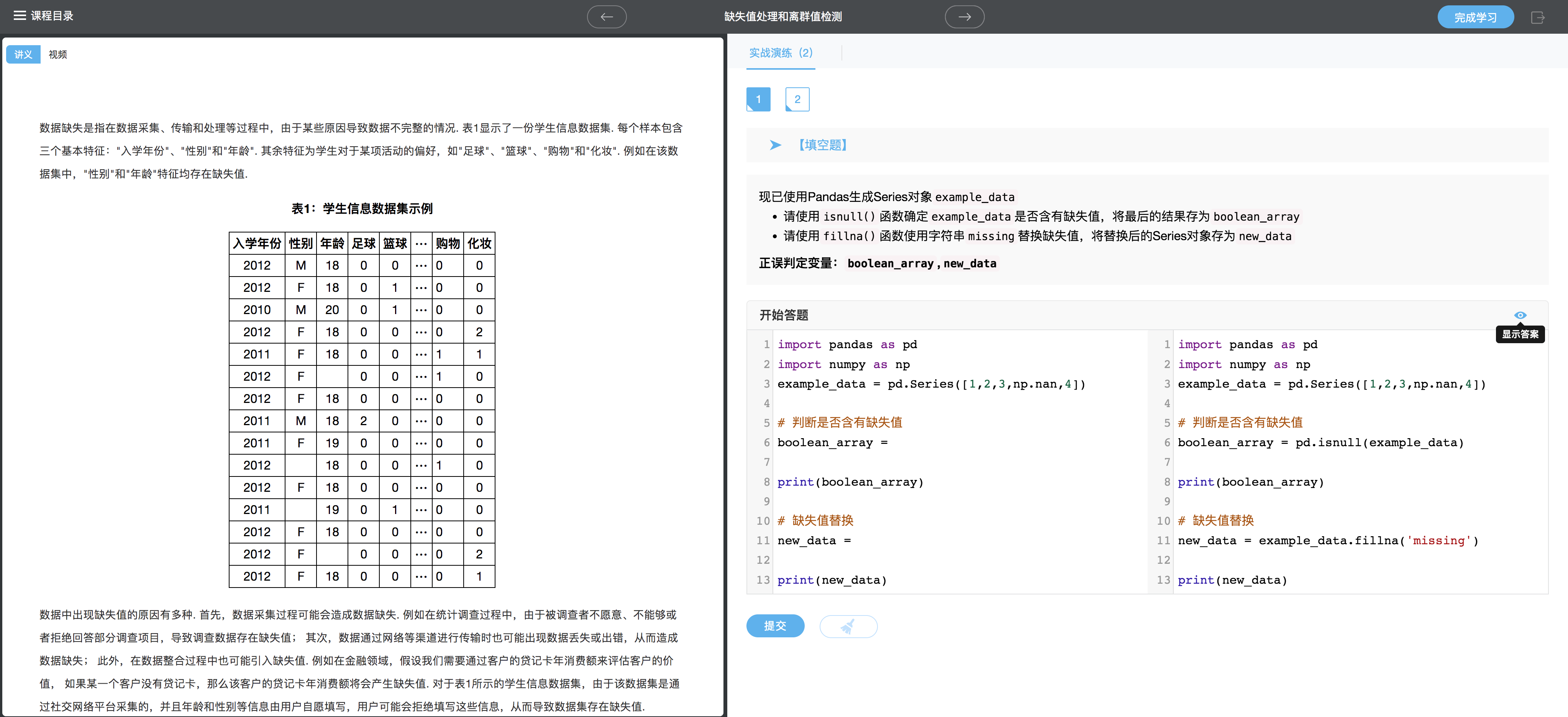Click the 填空题 arrow icon

(x=775, y=145)
